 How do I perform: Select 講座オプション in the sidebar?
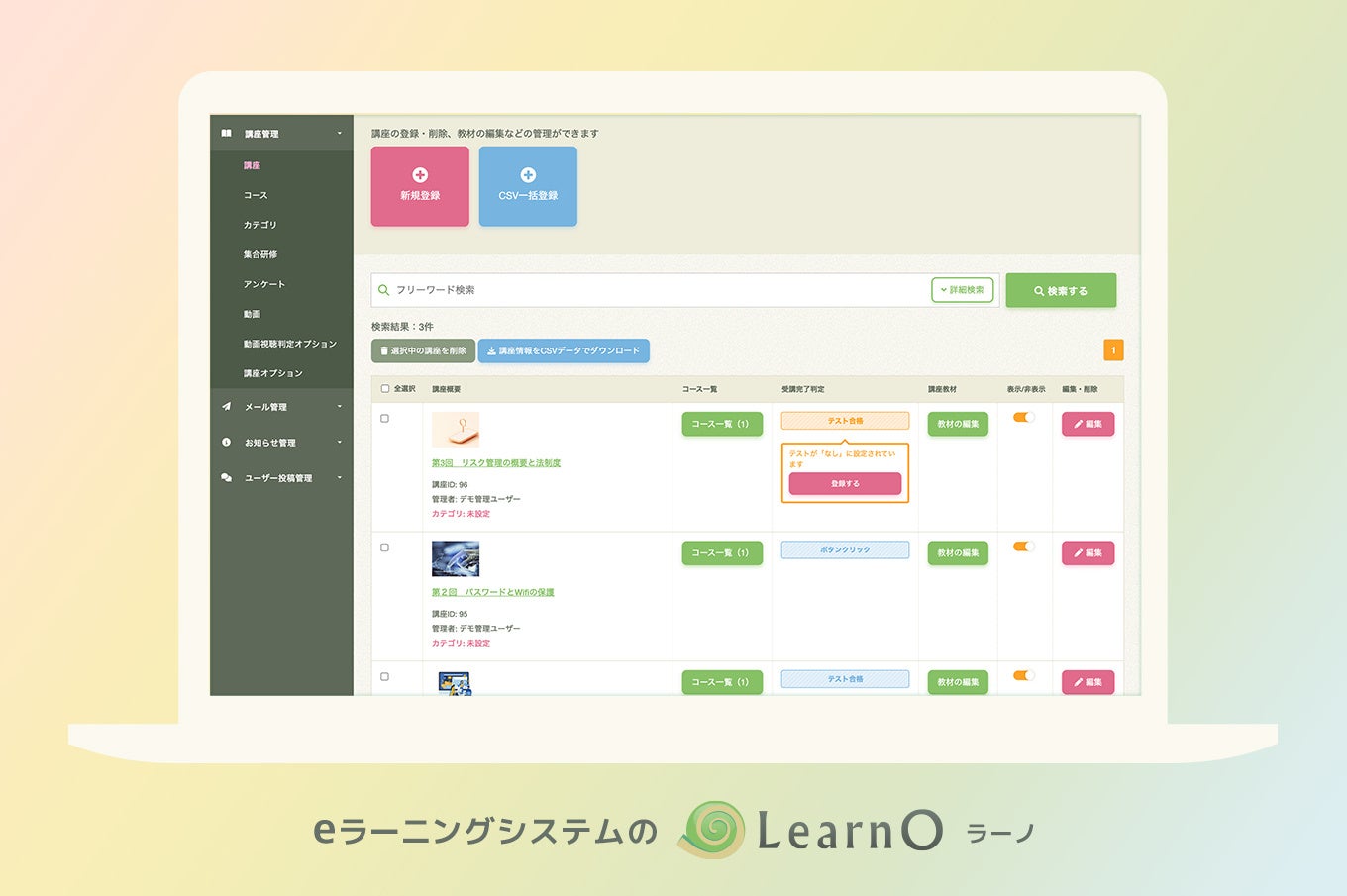point(273,373)
